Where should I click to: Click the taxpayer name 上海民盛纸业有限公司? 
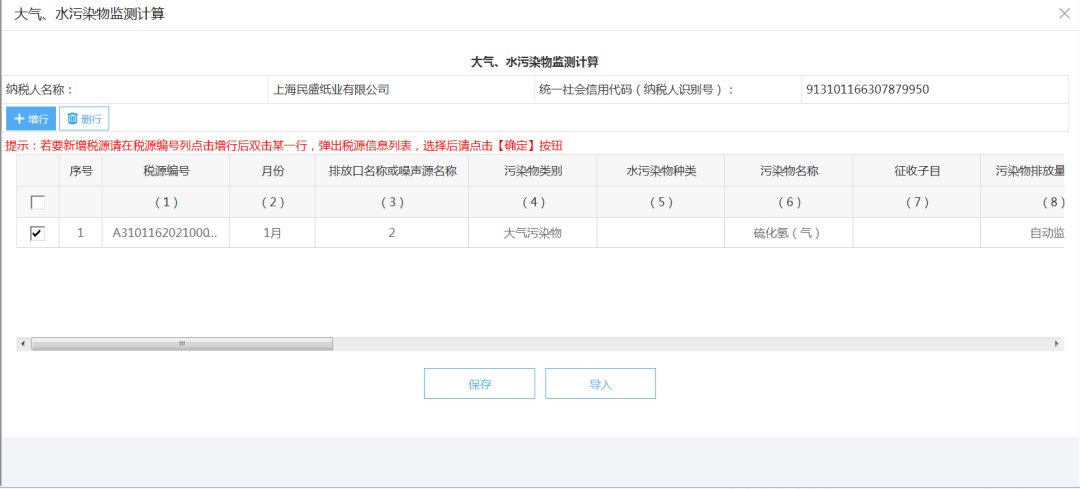[x=332, y=90]
